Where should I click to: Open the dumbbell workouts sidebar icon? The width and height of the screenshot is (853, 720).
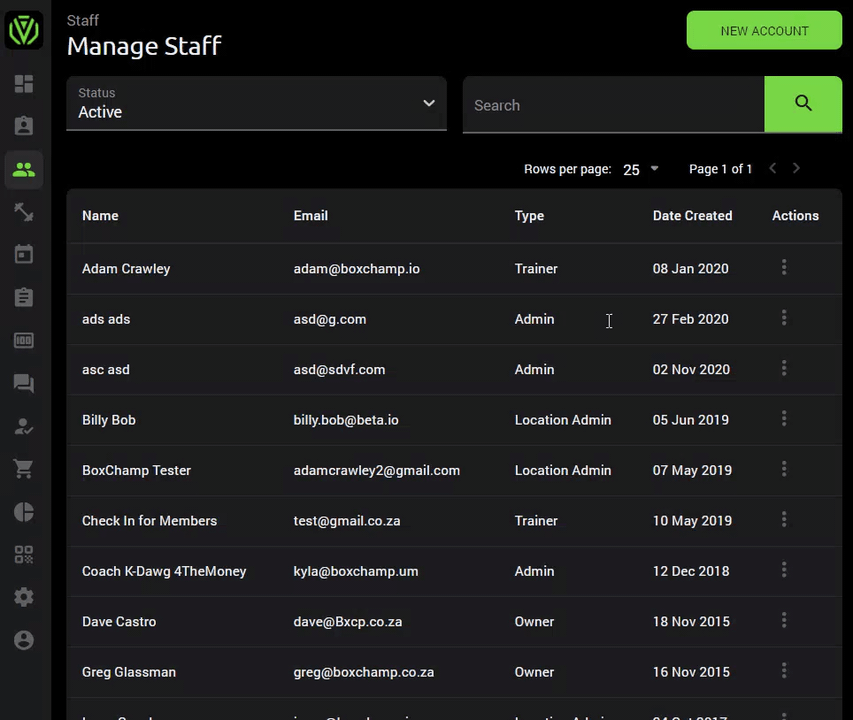click(24, 212)
